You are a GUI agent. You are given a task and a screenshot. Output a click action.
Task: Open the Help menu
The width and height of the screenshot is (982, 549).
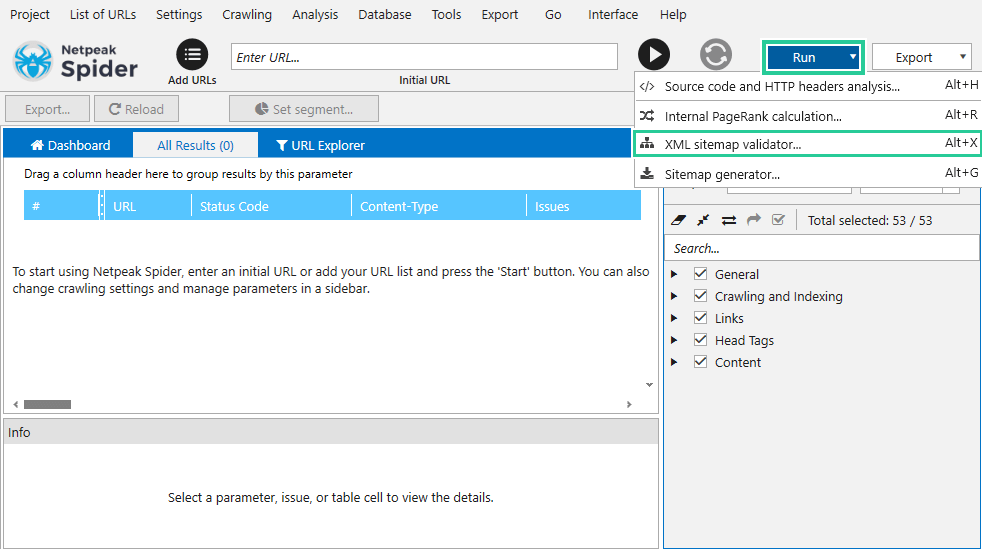click(673, 14)
